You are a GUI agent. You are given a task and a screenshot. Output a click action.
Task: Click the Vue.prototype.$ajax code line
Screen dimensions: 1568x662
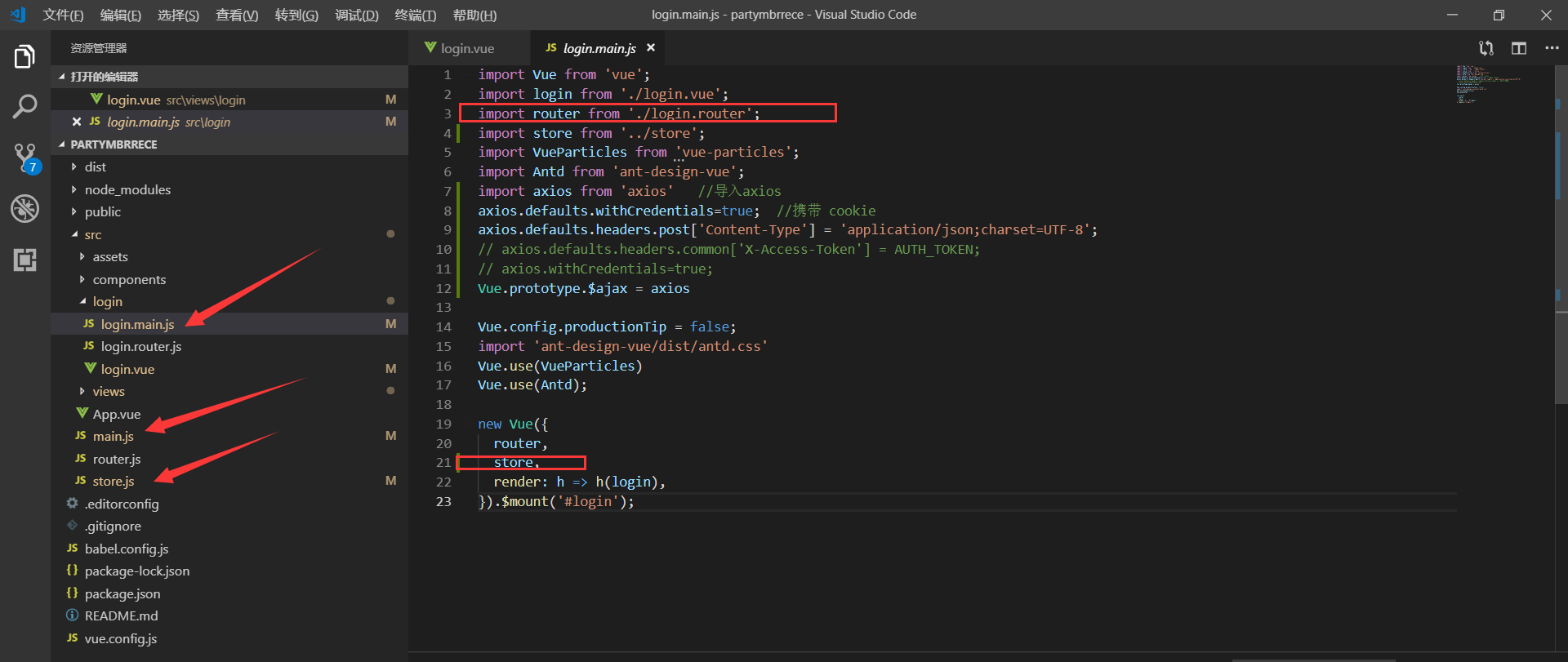(x=584, y=288)
